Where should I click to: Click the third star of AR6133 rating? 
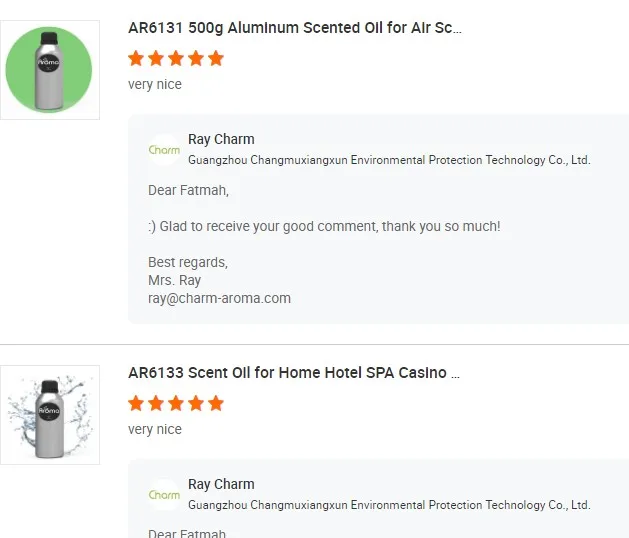[176, 403]
